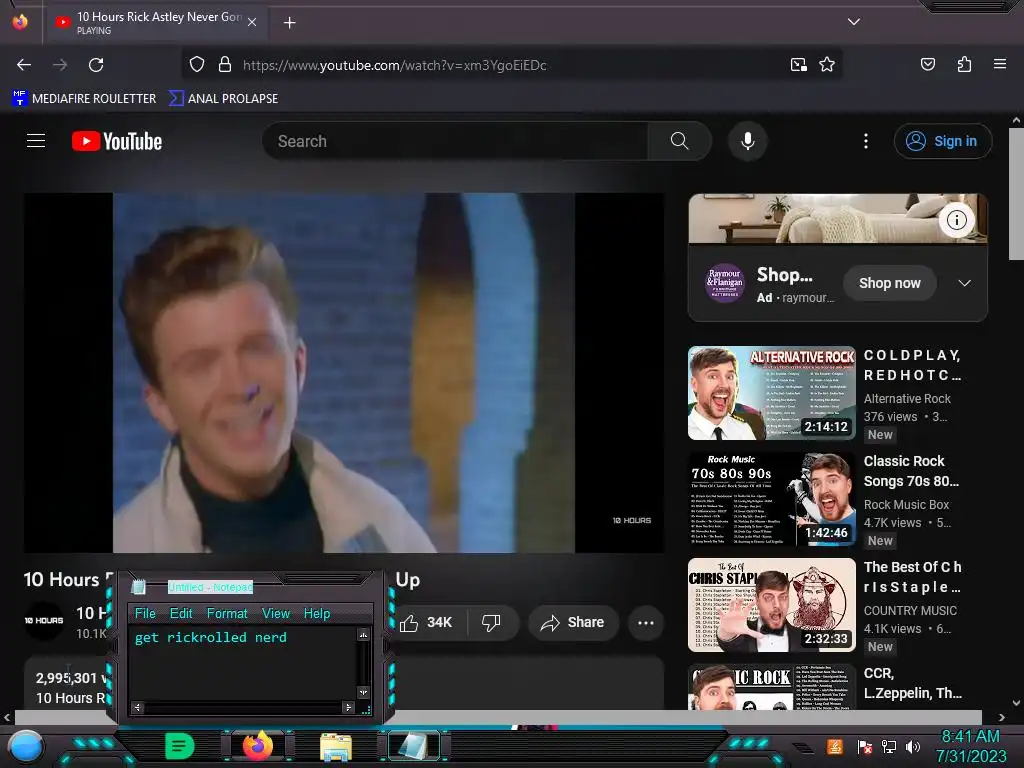The height and width of the screenshot is (768, 1024).
Task: Click browser vertical scrollbar thumb
Action: tap(1016, 194)
